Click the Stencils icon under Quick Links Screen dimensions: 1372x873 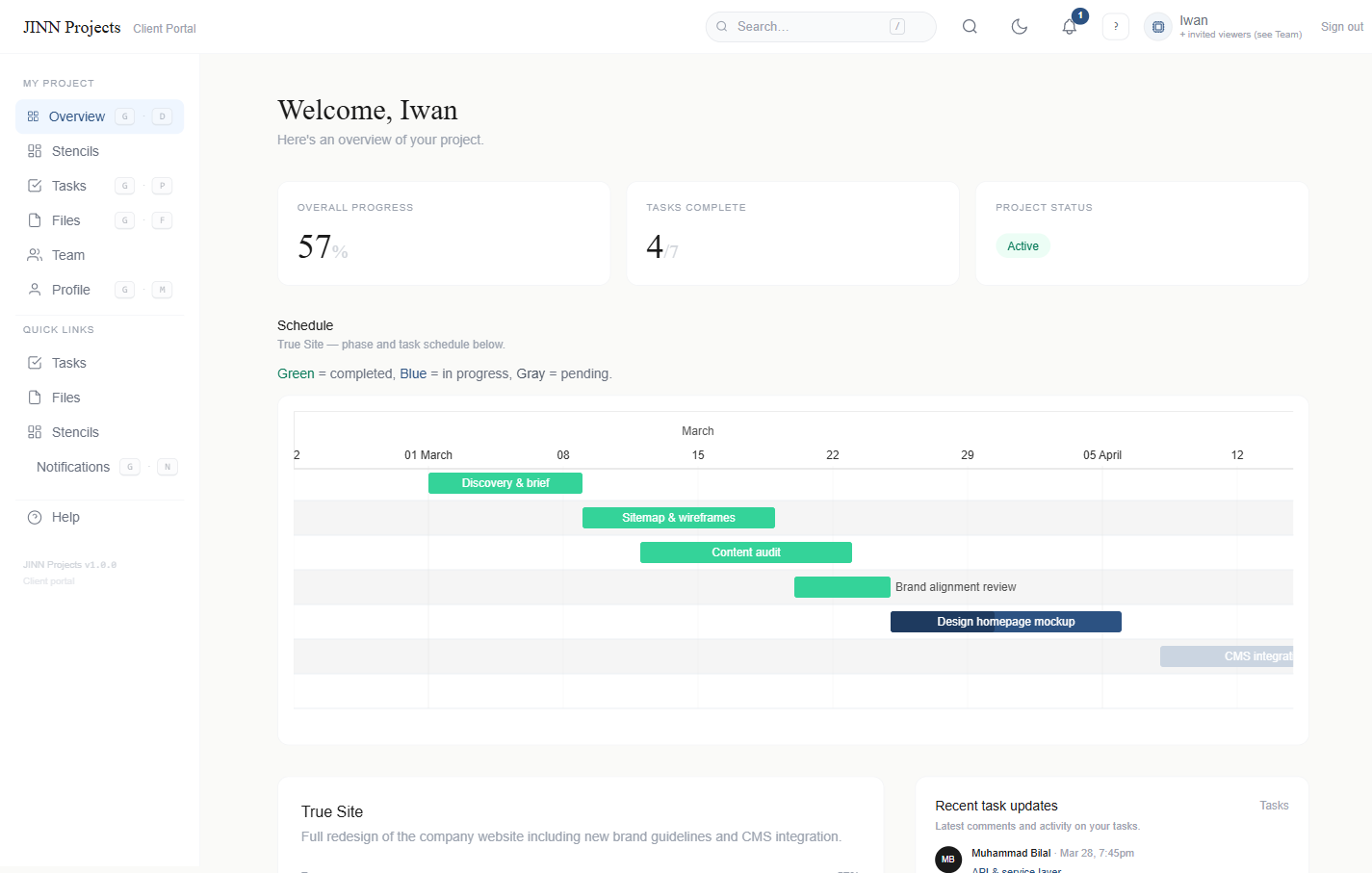tap(35, 432)
